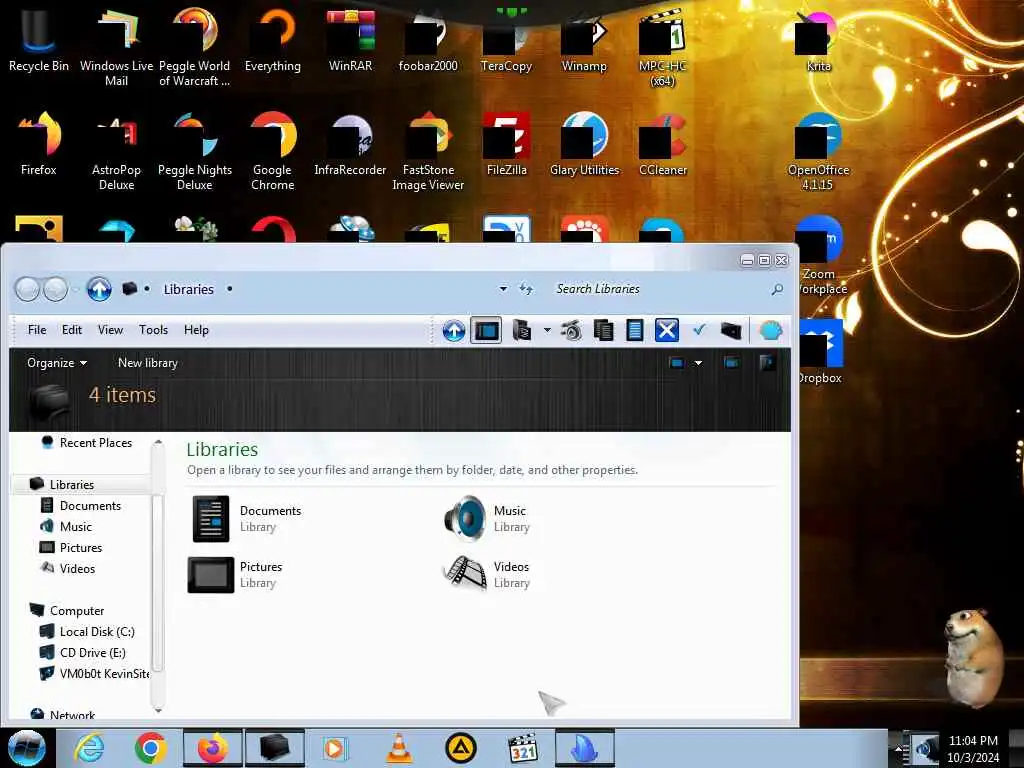Click the folder-stack toolbar icon

(521, 330)
